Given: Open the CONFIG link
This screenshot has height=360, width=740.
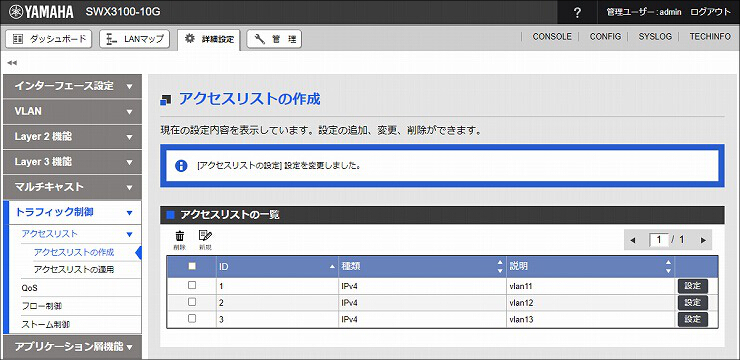Looking at the screenshot, I should (605, 36).
